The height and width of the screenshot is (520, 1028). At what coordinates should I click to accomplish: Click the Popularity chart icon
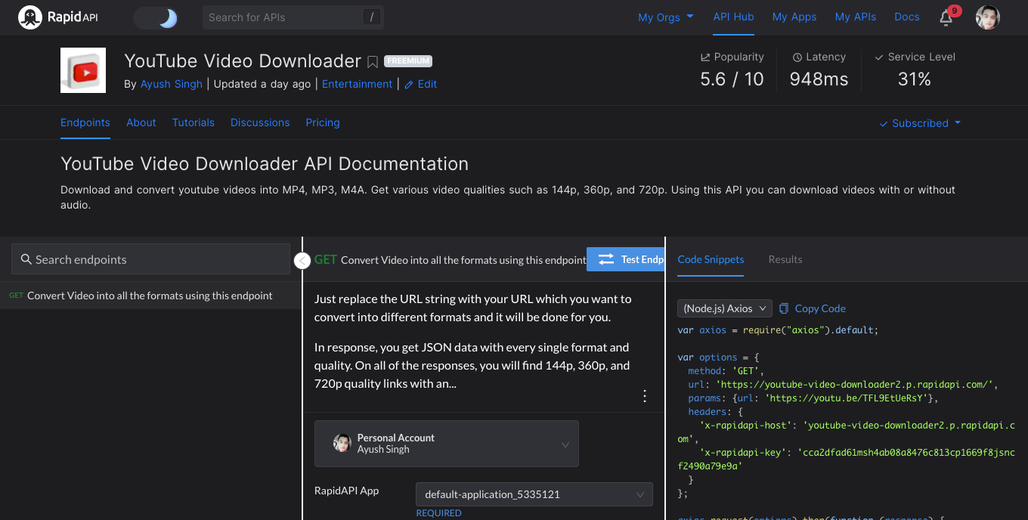pos(705,57)
